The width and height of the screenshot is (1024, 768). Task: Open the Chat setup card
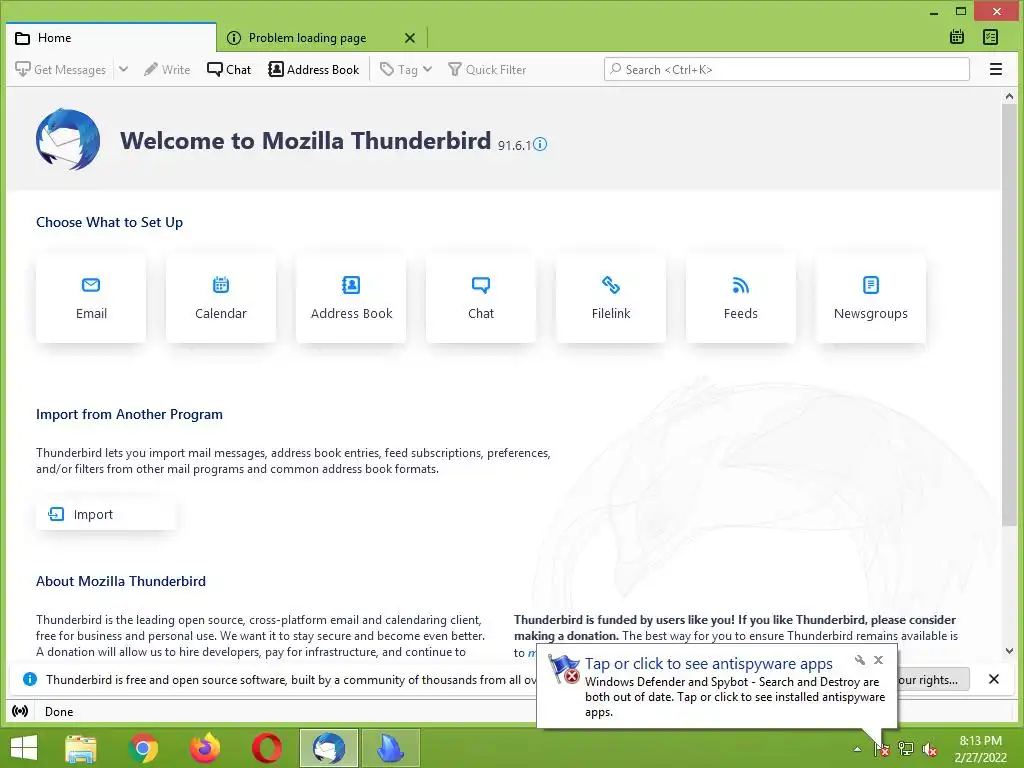pyautogui.click(x=481, y=299)
